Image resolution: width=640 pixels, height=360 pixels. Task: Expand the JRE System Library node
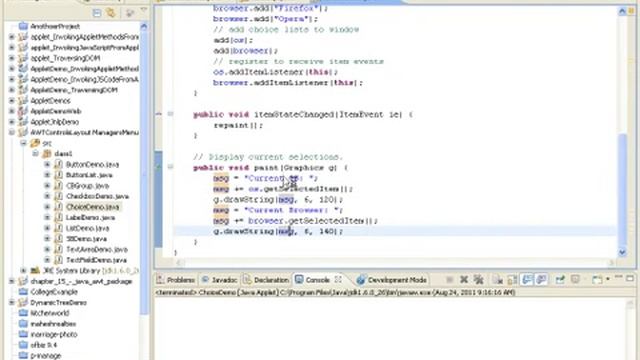[x=23, y=270]
